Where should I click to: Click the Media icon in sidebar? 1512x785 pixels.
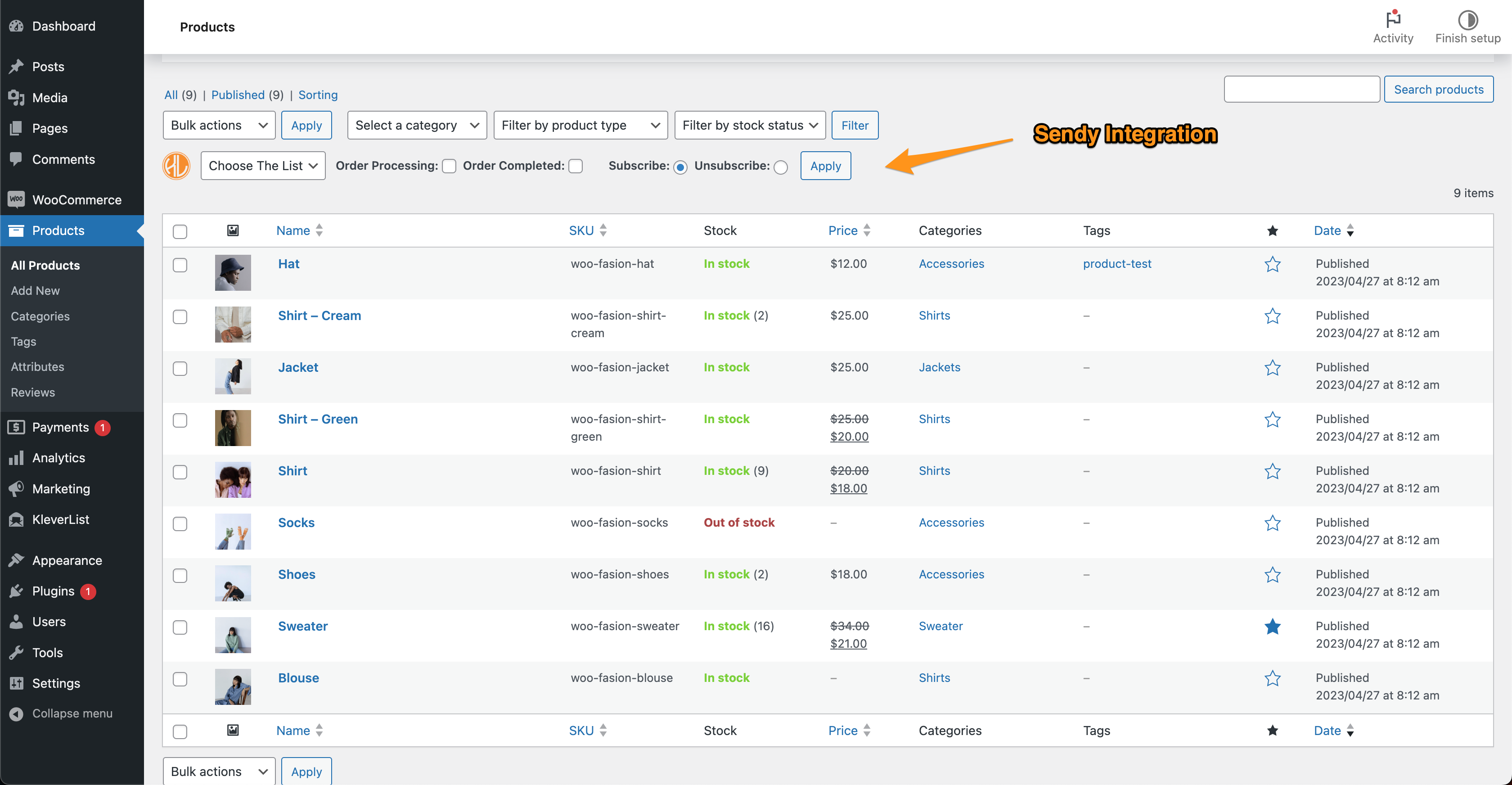pos(17,98)
